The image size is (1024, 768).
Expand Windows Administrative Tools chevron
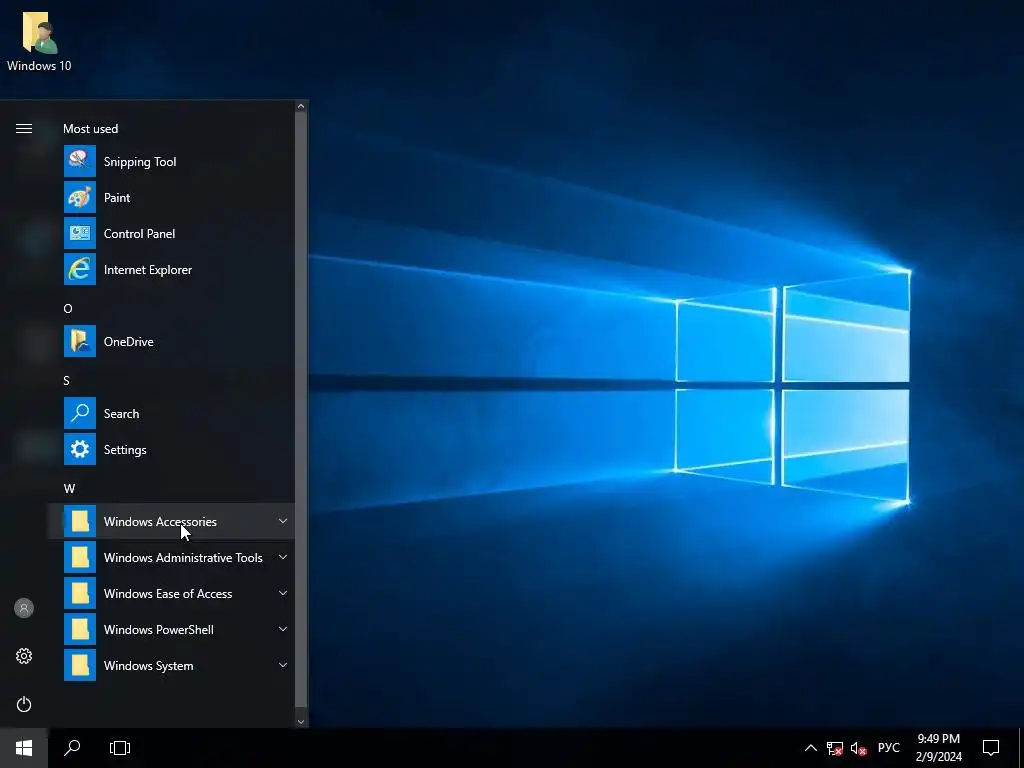(283, 557)
